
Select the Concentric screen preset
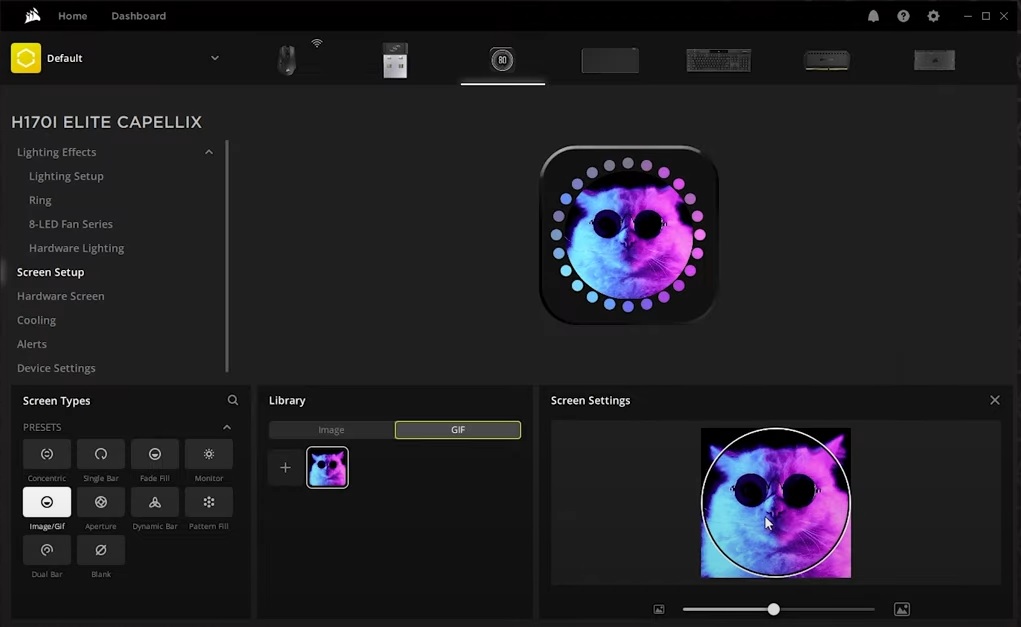47,454
